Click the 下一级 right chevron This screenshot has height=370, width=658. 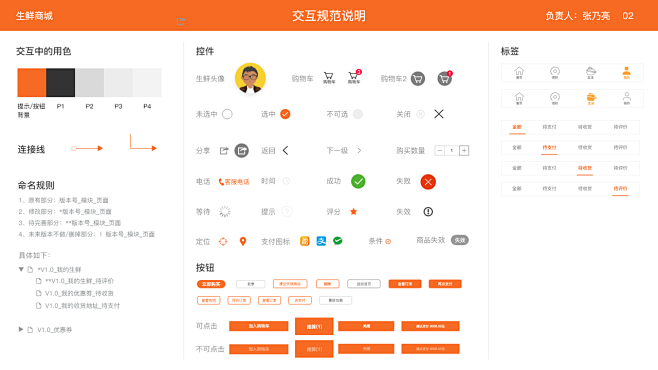click(x=359, y=150)
